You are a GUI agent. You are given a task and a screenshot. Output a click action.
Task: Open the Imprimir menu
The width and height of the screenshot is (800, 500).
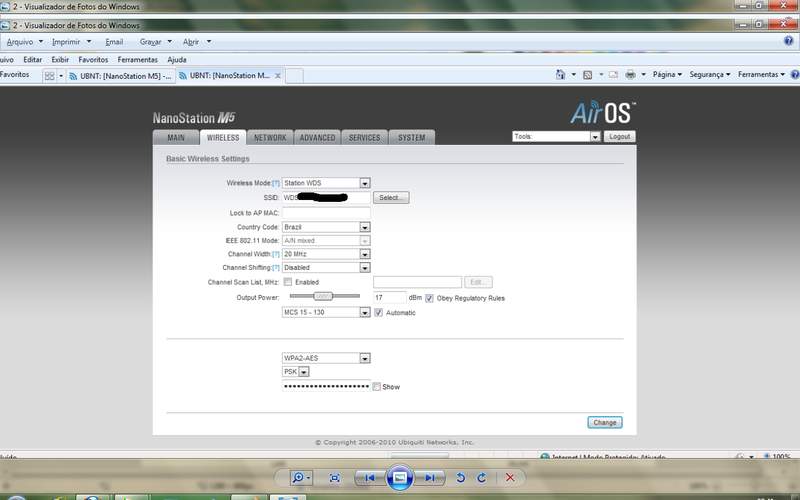click(71, 42)
